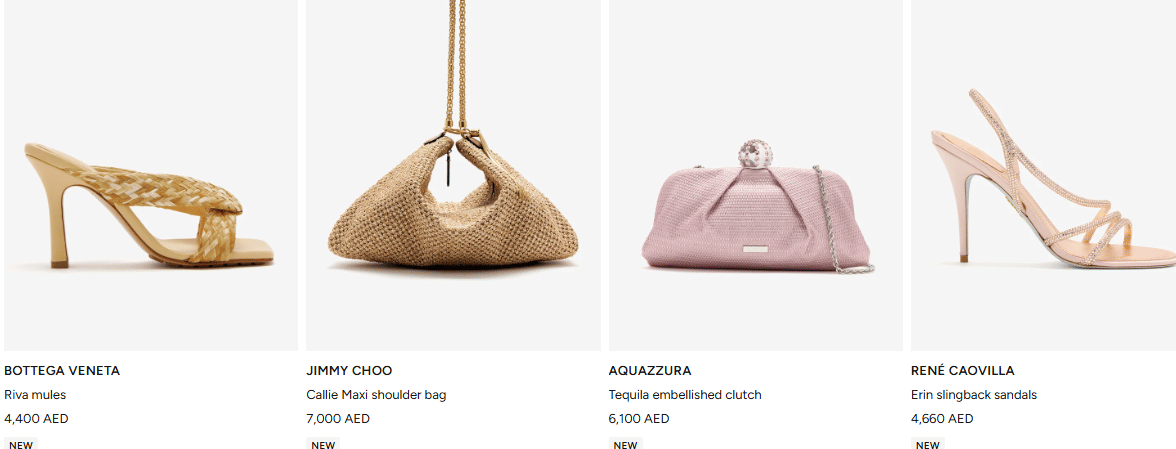Screen dimensions: 1176x449
Task: Click the 4,660 AED price
Action: pyautogui.click(x=942, y=419)
